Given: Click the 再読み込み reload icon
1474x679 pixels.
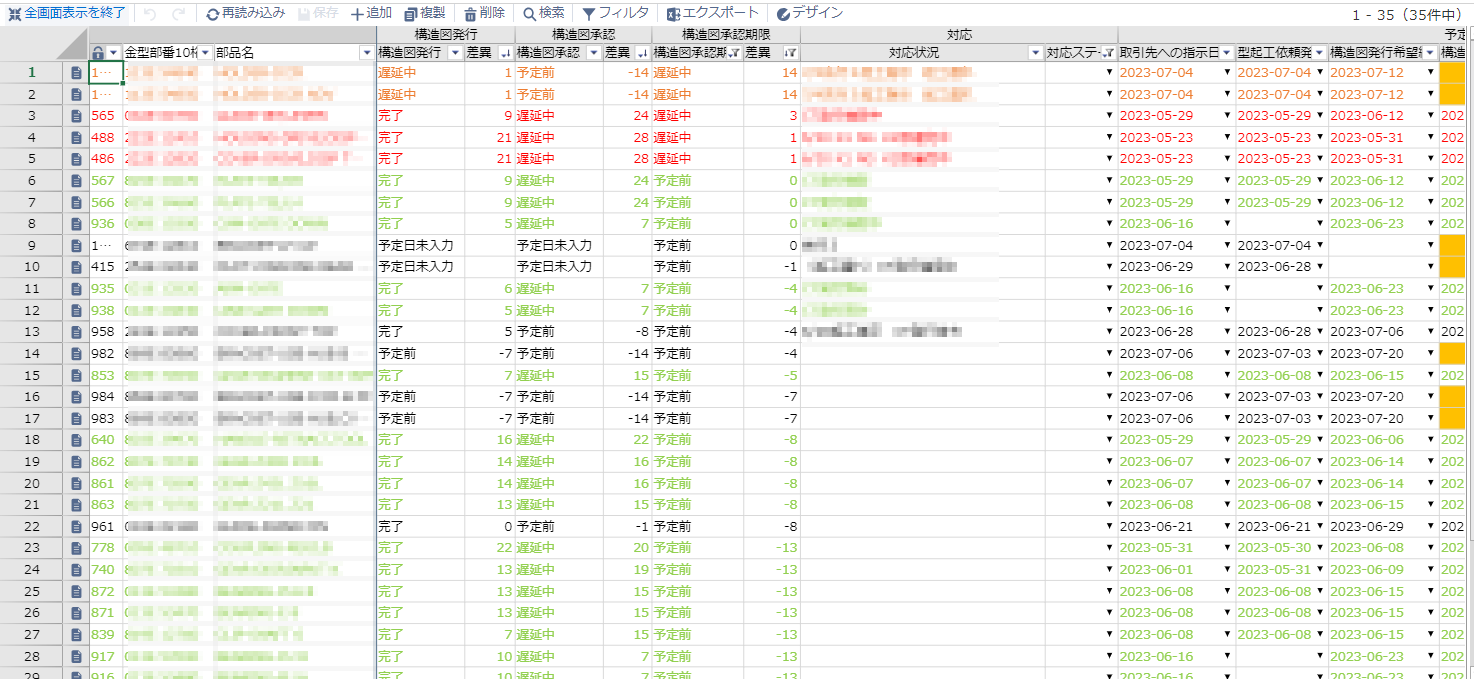Looking at the screenshot, I should 213,14.
